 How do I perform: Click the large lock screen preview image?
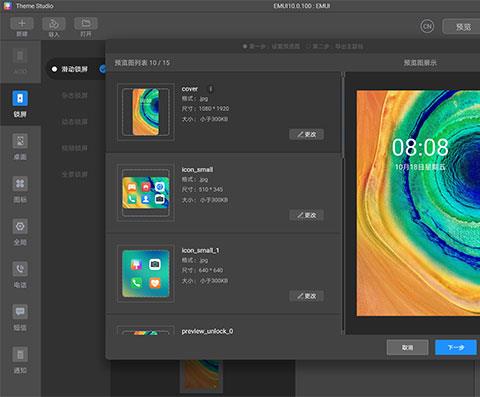418,203
